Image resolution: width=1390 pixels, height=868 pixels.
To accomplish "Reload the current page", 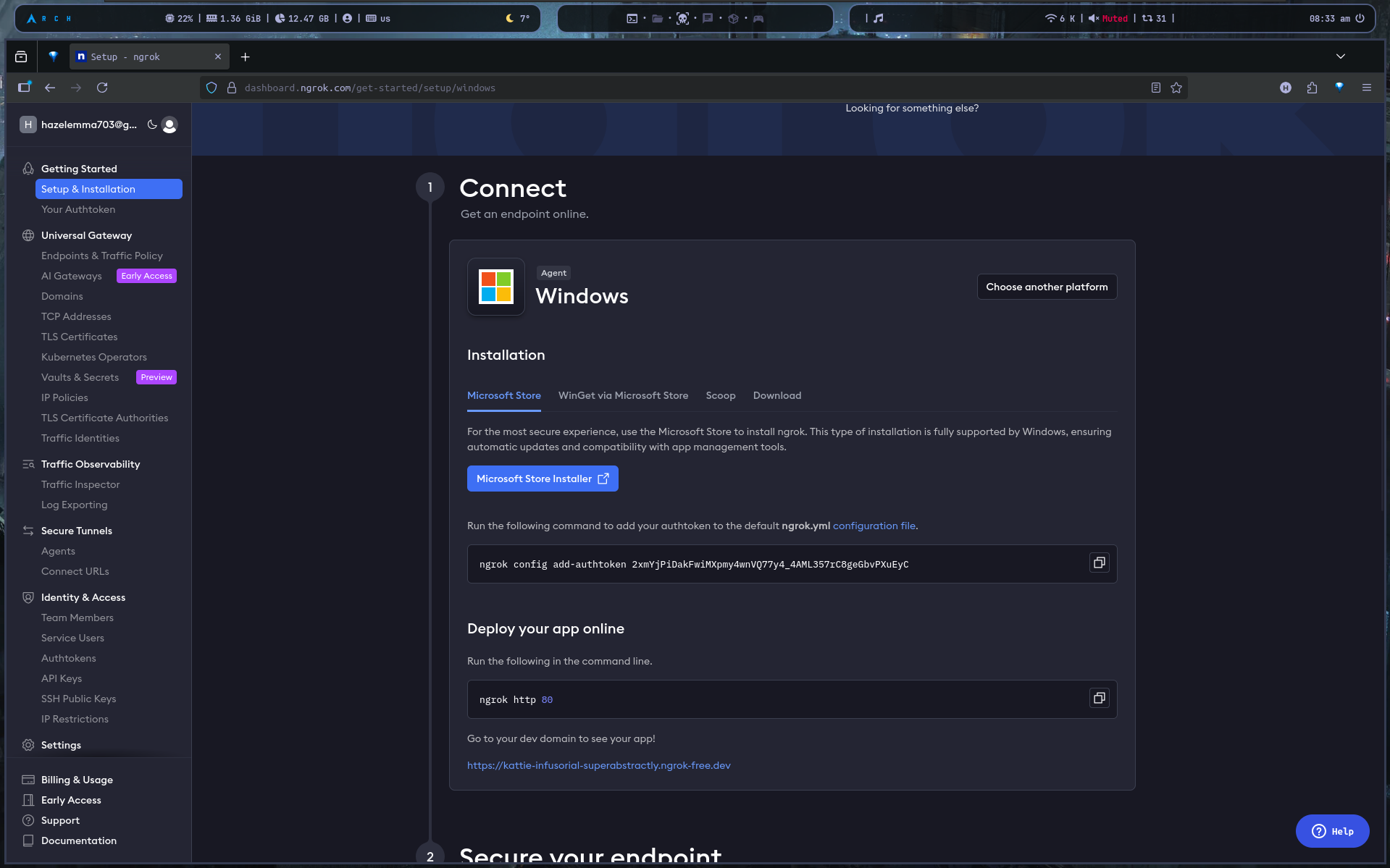I will [x=102, y=88].
